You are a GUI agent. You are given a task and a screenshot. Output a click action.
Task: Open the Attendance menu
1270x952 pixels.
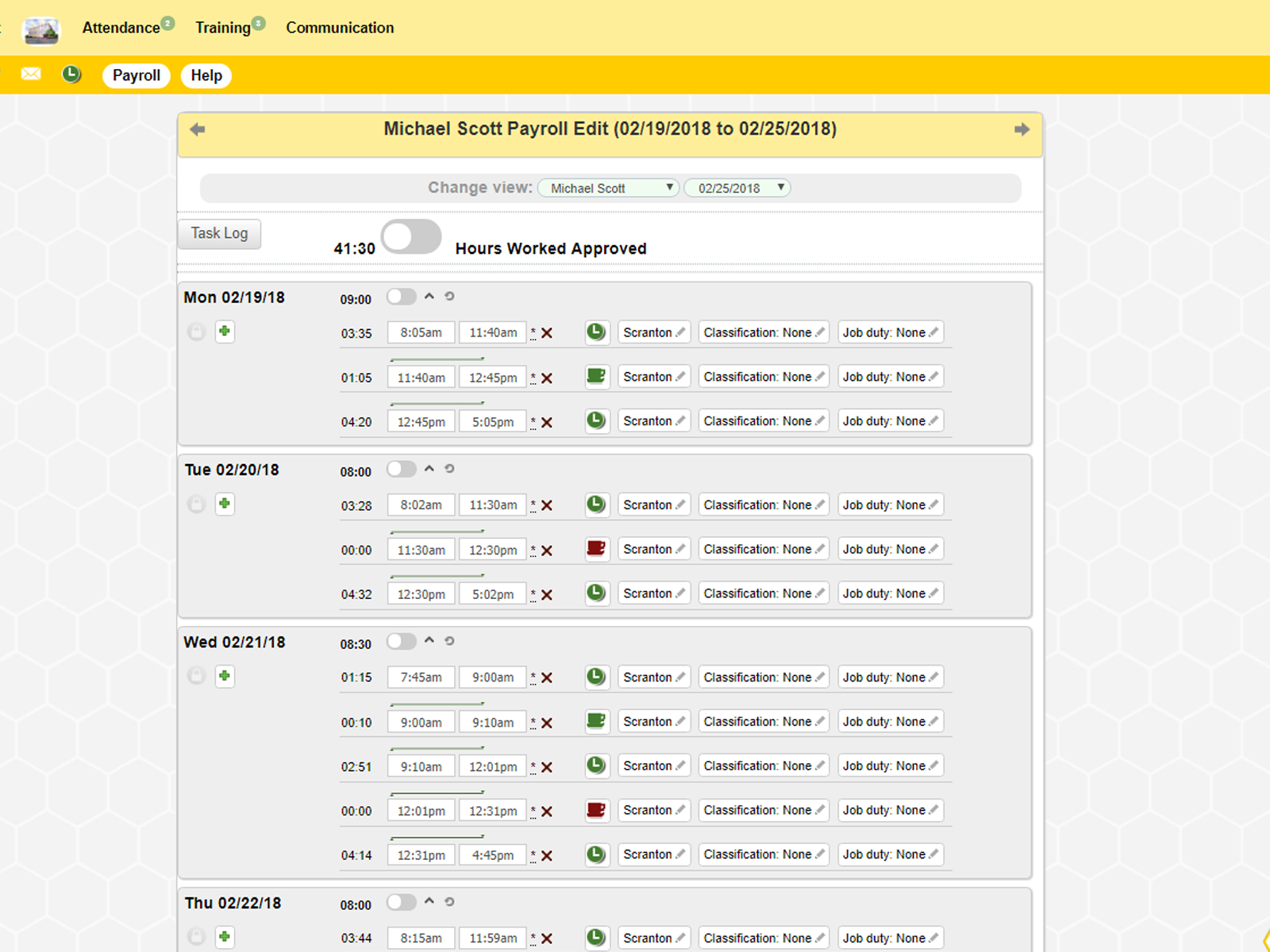coord(121,28)
